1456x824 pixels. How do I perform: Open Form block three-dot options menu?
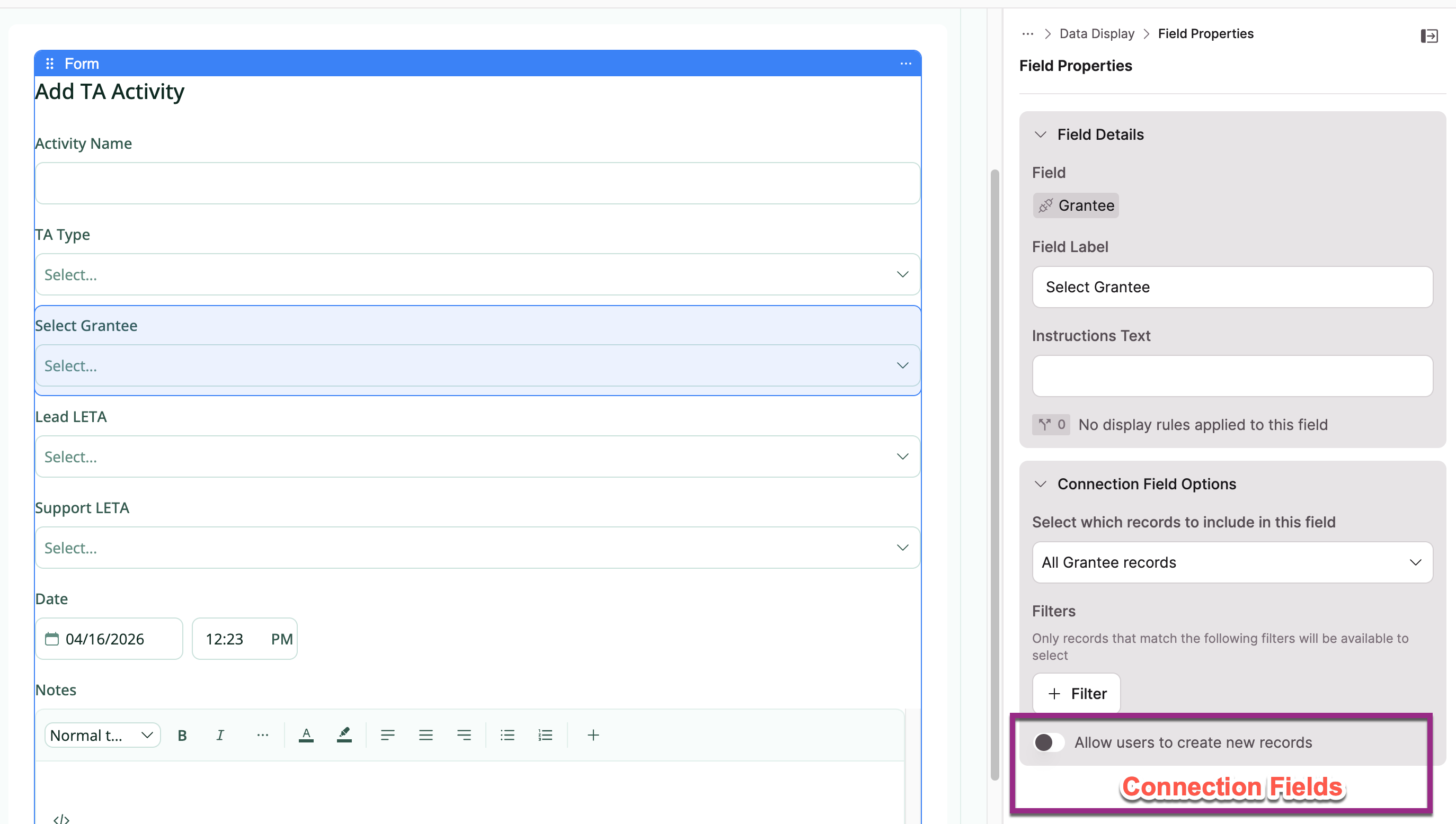[x=905, y=64]
